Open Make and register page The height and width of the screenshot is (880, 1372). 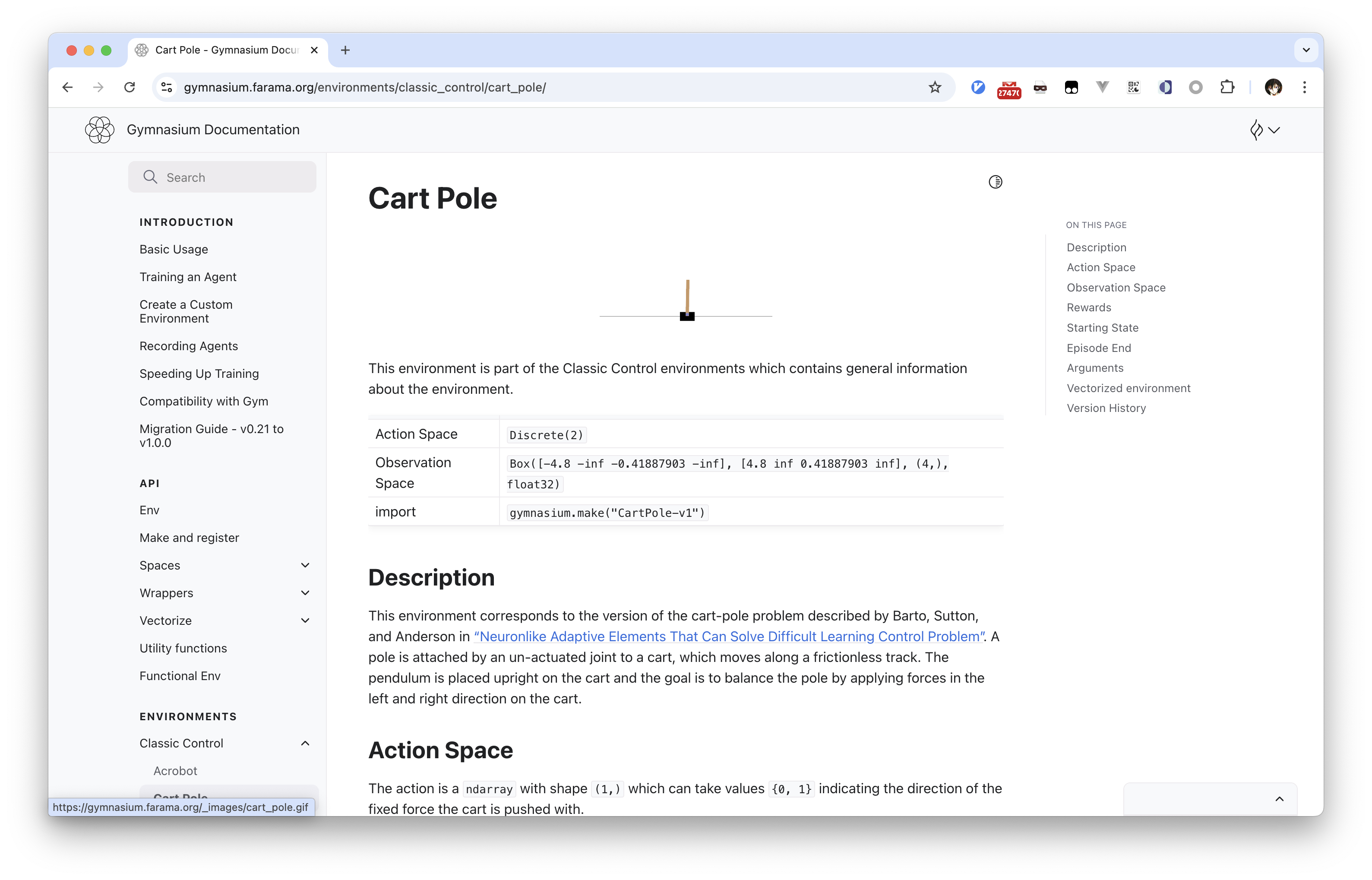[x=189, y=538]
